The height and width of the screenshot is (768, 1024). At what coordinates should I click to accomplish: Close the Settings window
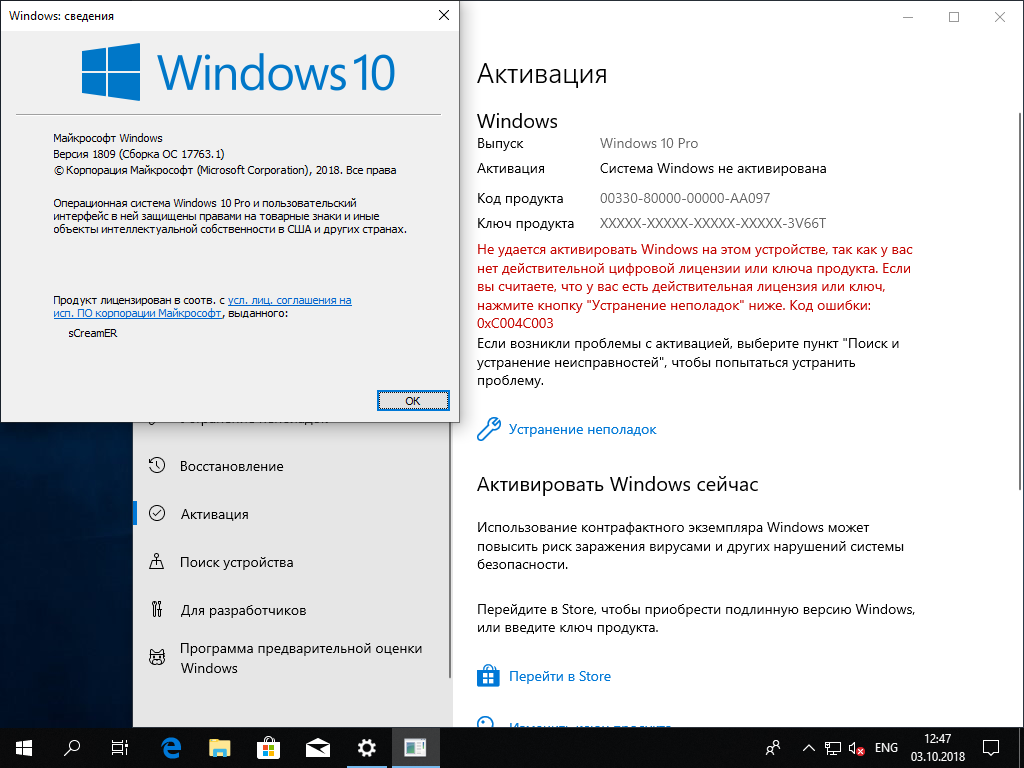(x=1000, y=17)
